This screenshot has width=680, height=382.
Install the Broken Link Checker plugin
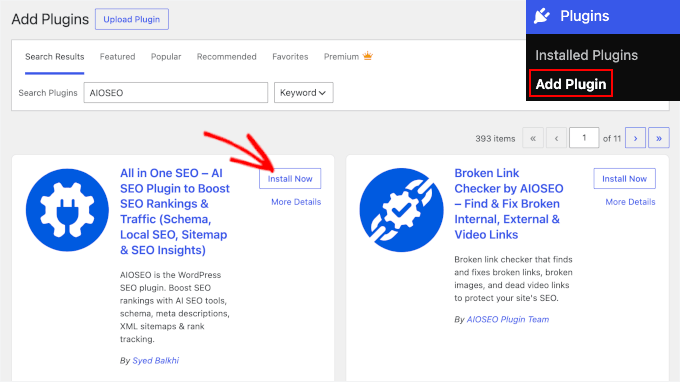click(x=624, y=179)
